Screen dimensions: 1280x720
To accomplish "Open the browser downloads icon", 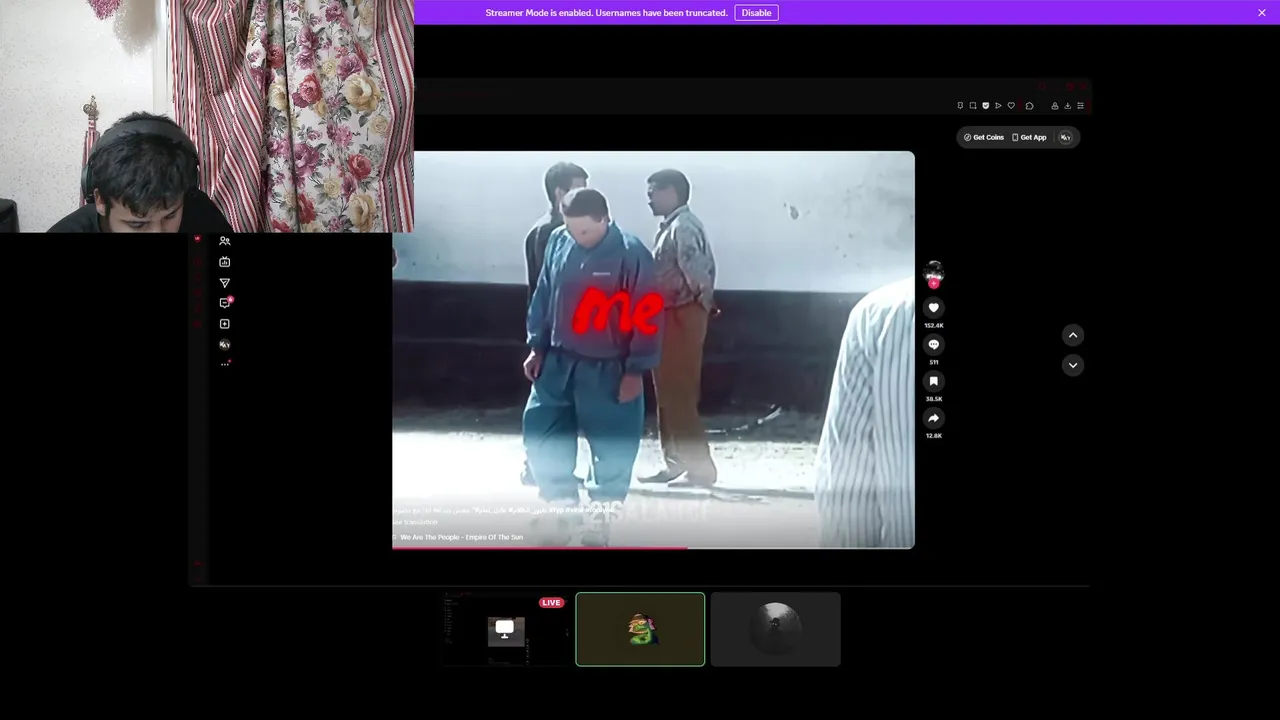I will 1067,105.
